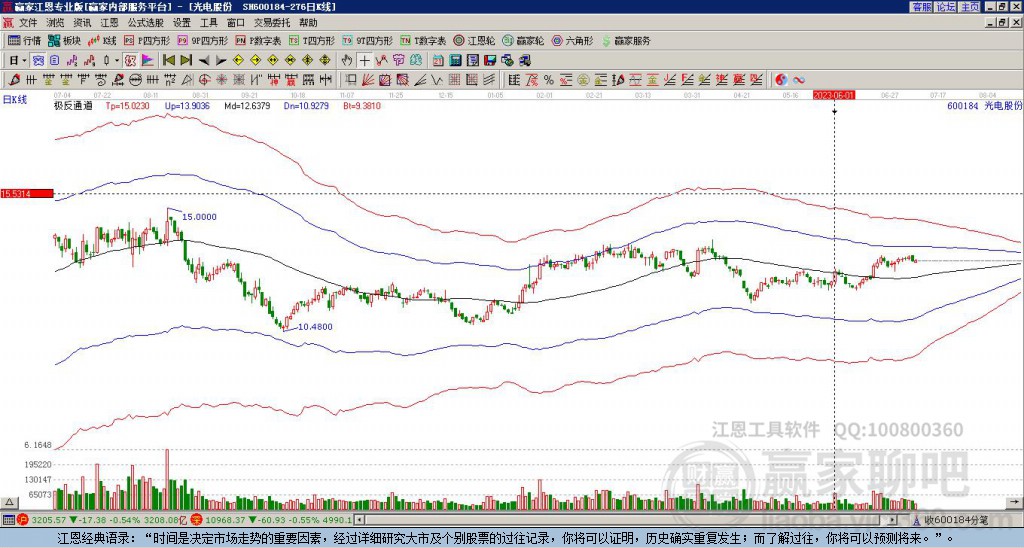Image resolution: width=1024 pixels, height=548 pixels.
Task: Open the 帮助 menu
Action: tap(308, 23)
